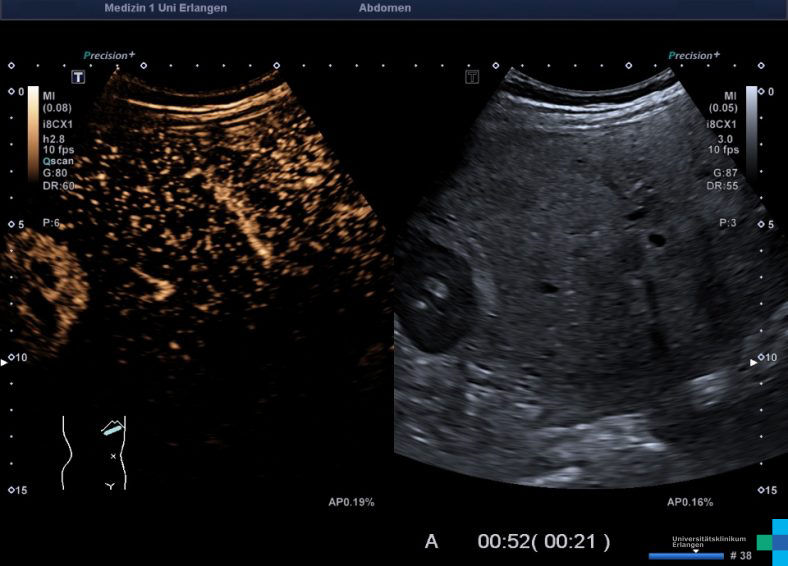
Task: Click the T marker on contrast image
Action: [77, 76]
